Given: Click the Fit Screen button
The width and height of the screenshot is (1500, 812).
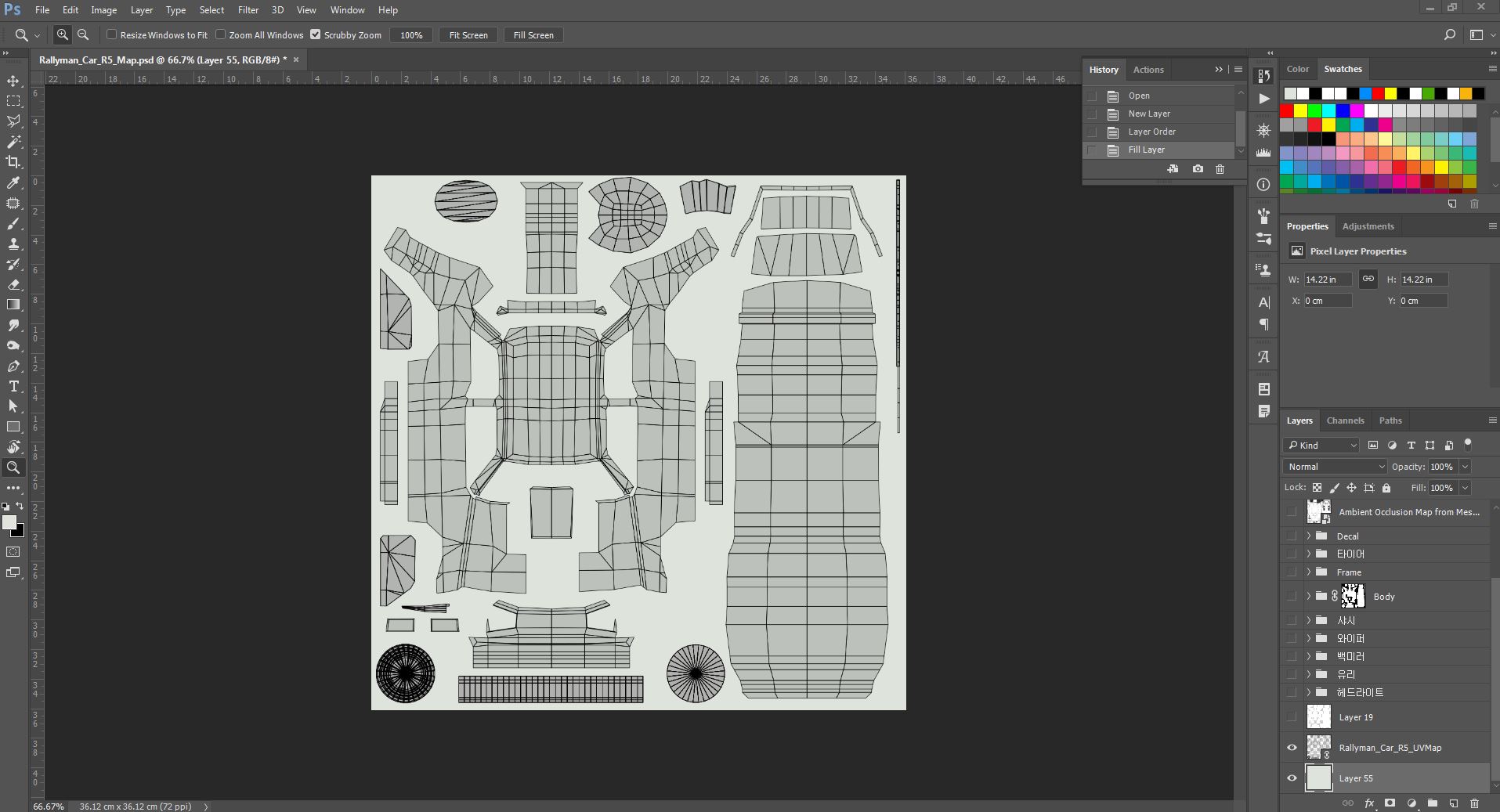Looking at the screenshot, I should [468, 35].
